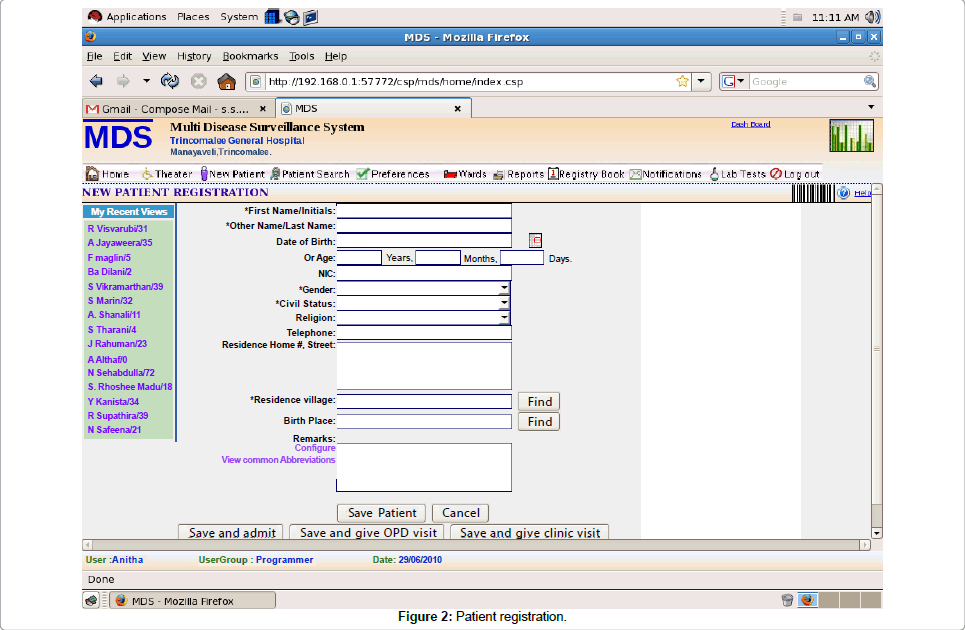This screenshot has width=965, height=630.
Task: Click Log out in MDS menu
Action: (x=795, y=174)
